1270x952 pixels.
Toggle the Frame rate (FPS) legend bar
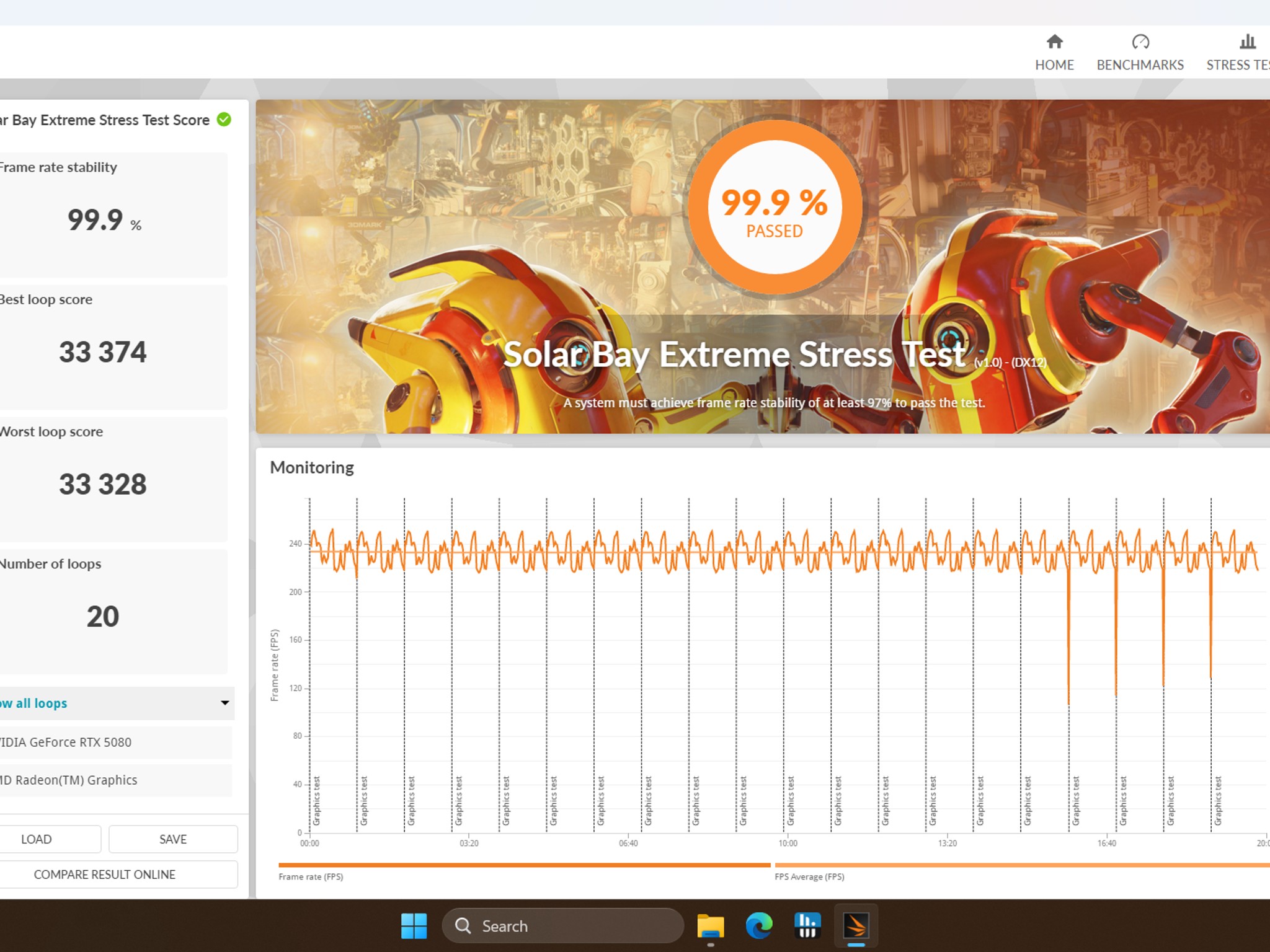tap(525, 865)
